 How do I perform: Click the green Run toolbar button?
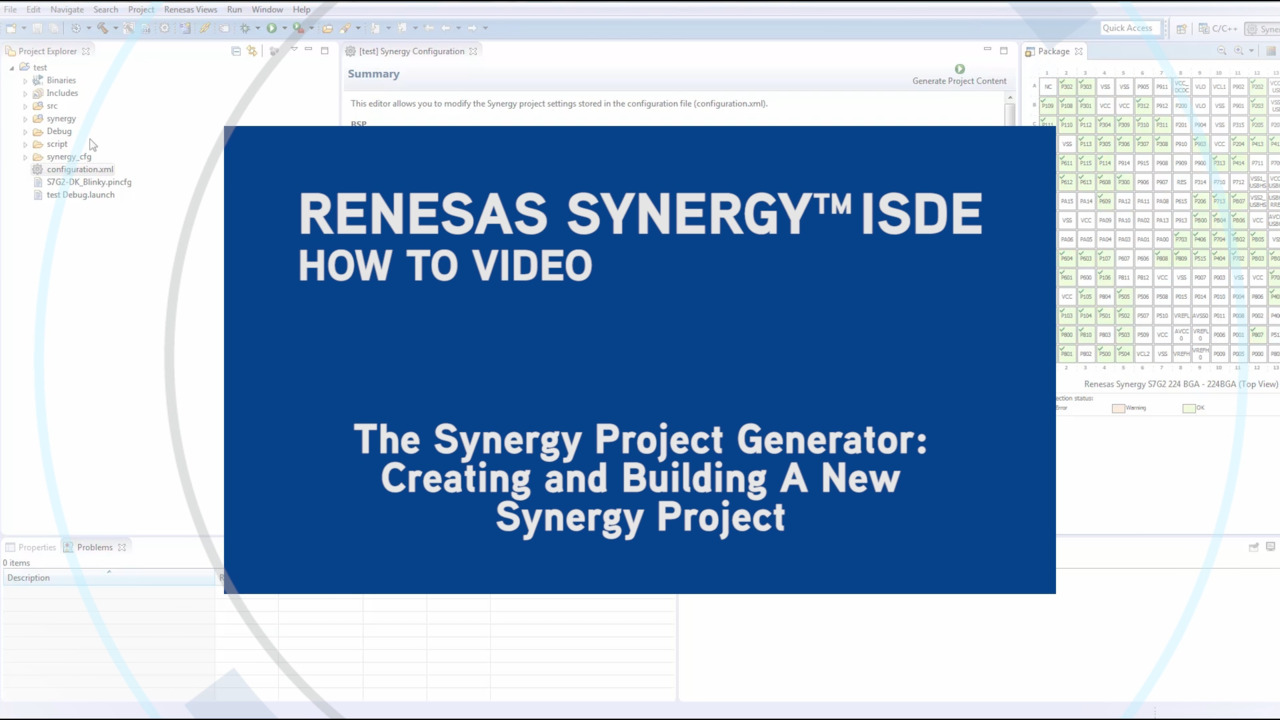(x=271, y=28)
